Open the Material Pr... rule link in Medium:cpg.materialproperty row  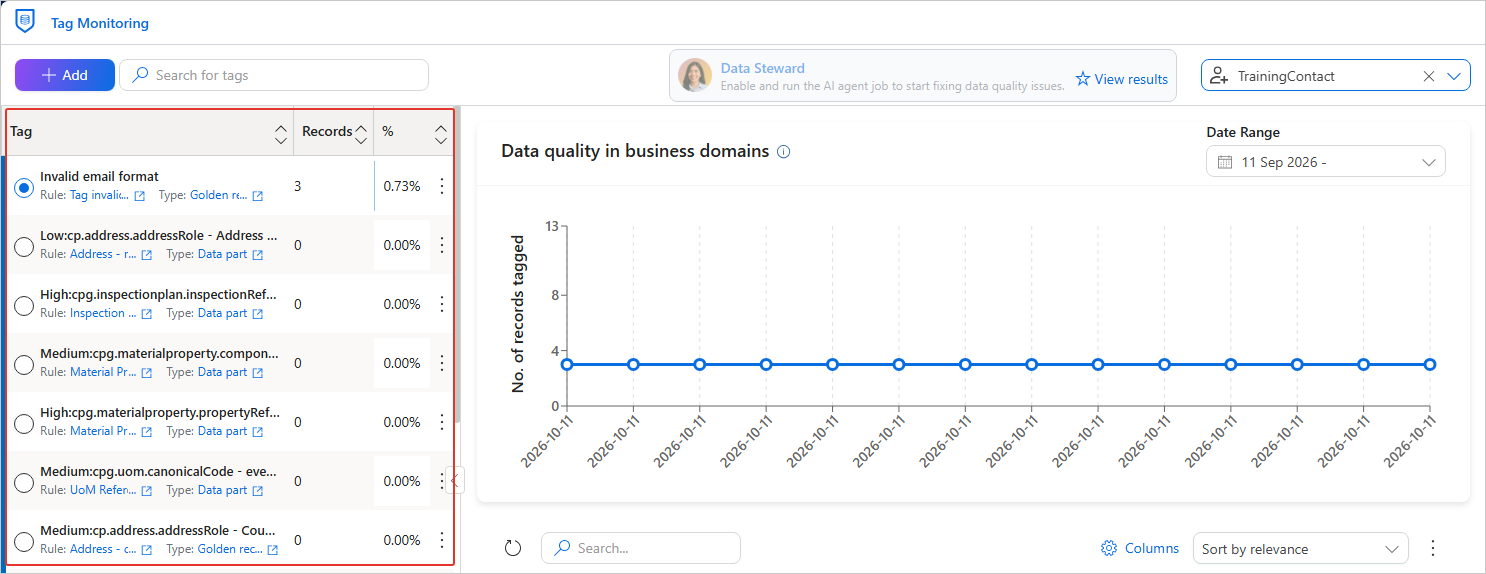(104, 372)
